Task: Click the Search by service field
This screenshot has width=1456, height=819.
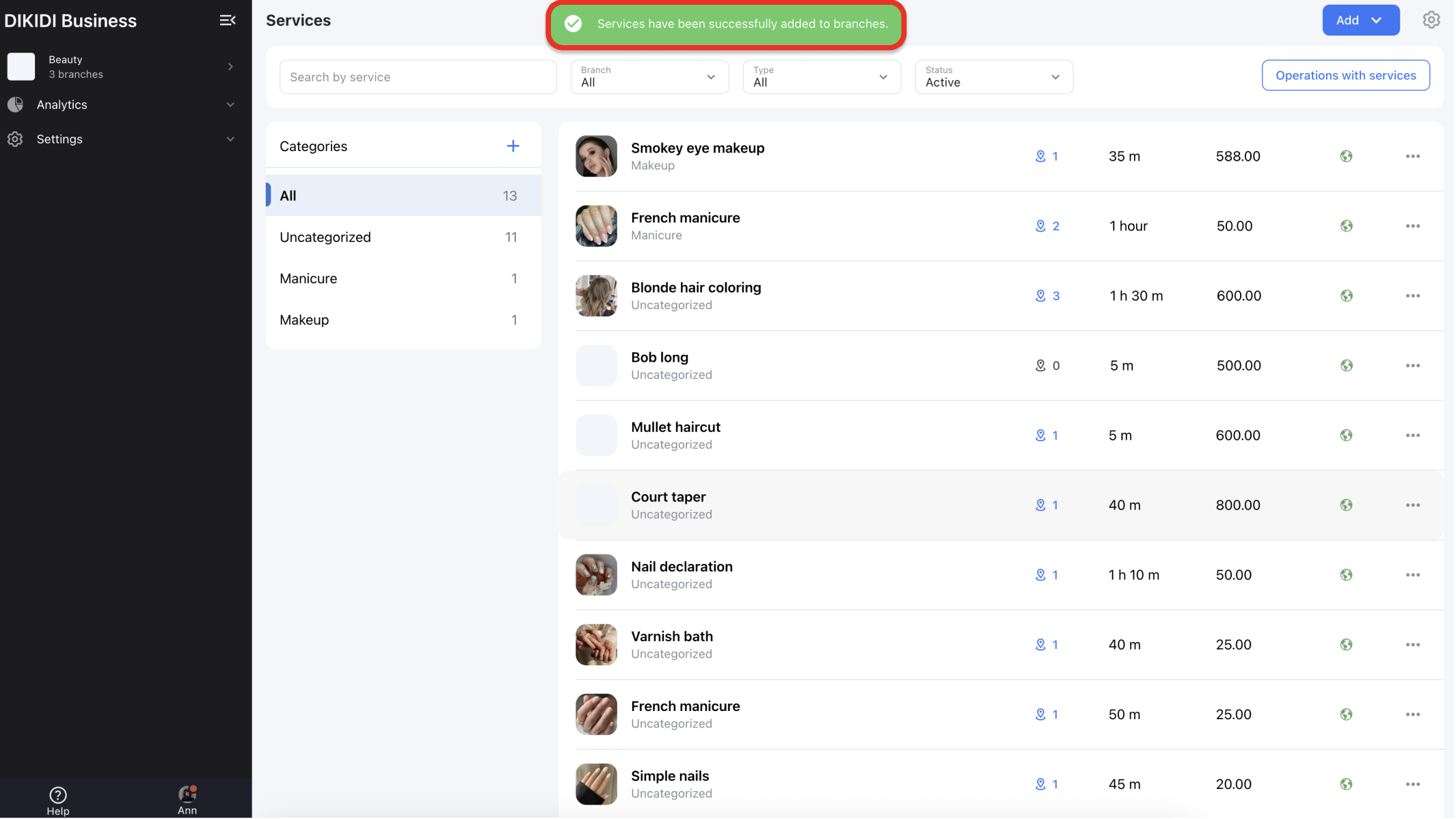Action: (x=418, y=77)
